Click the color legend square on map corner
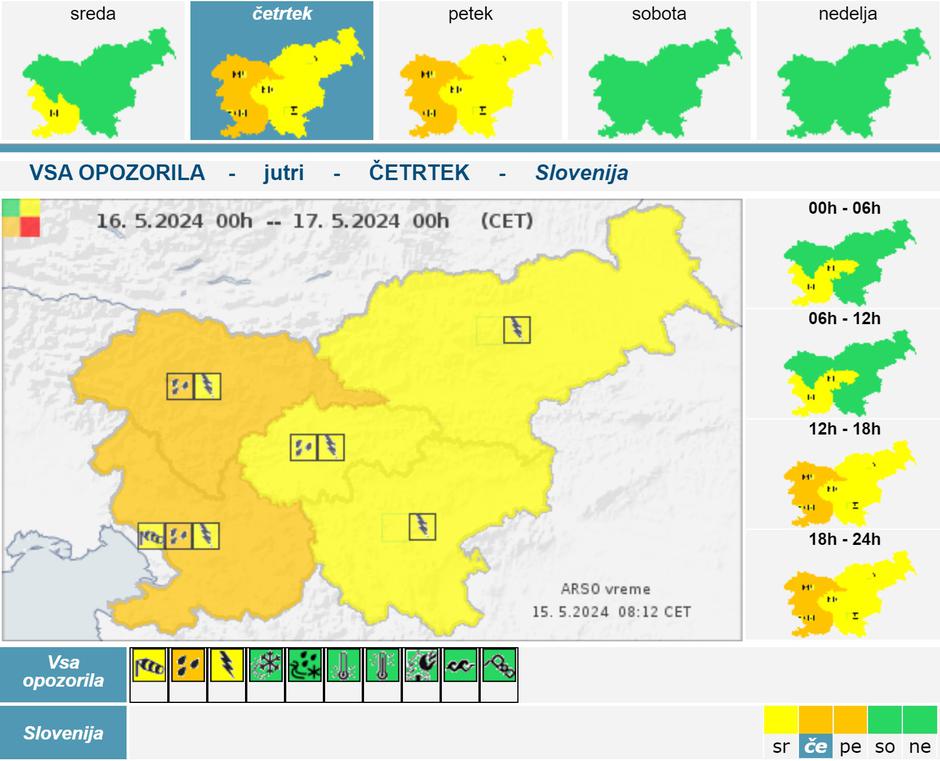The image size is (940, 761). point(21,217)
